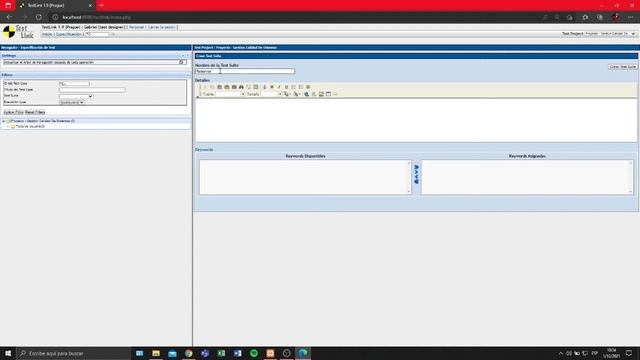The width and height of the screenshot is (640, 360).
Task: Click the Nombre de la Test Suite field
Action: (244, 71)
